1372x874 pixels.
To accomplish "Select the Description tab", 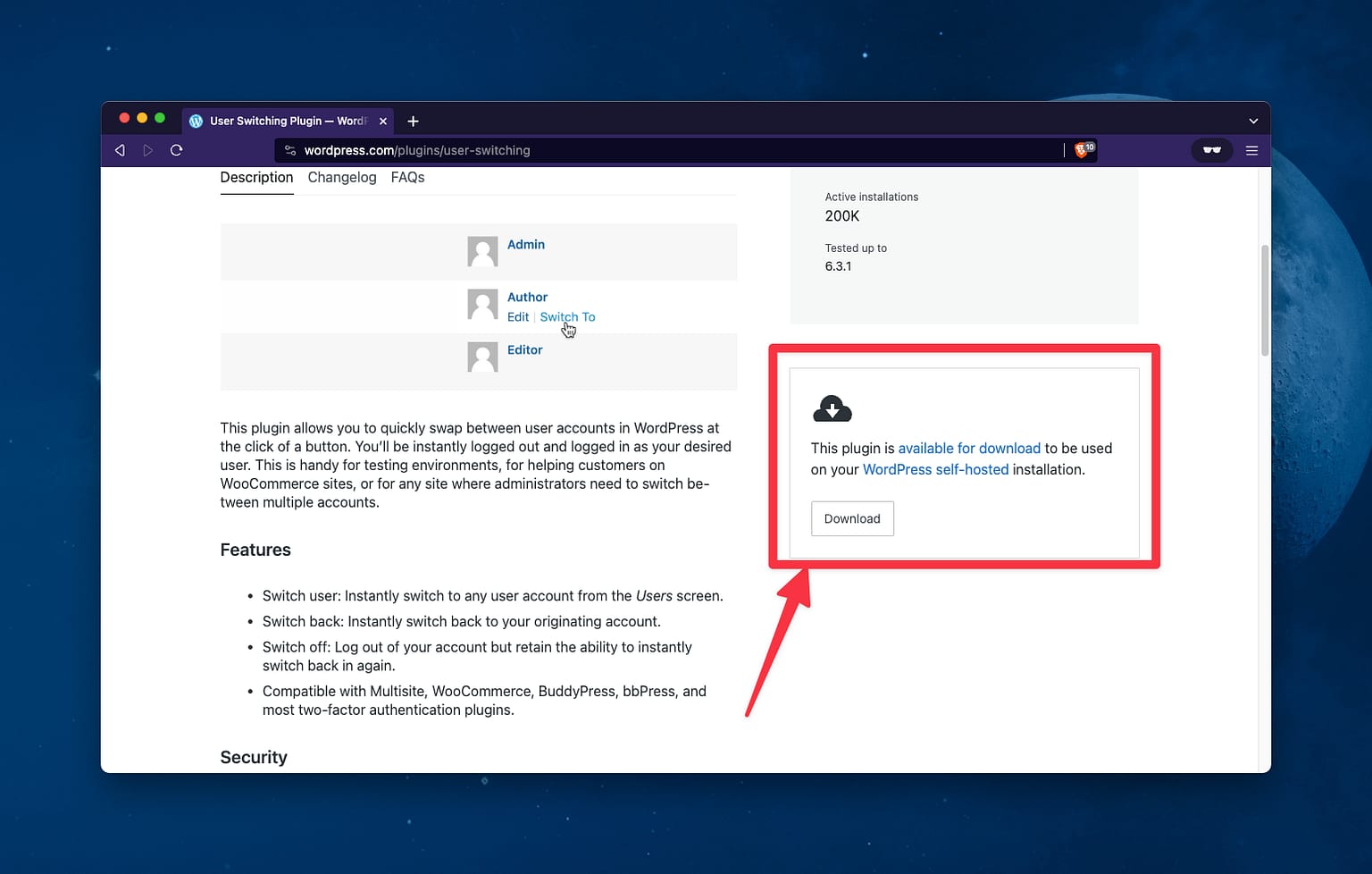I will tap(256, 178).
